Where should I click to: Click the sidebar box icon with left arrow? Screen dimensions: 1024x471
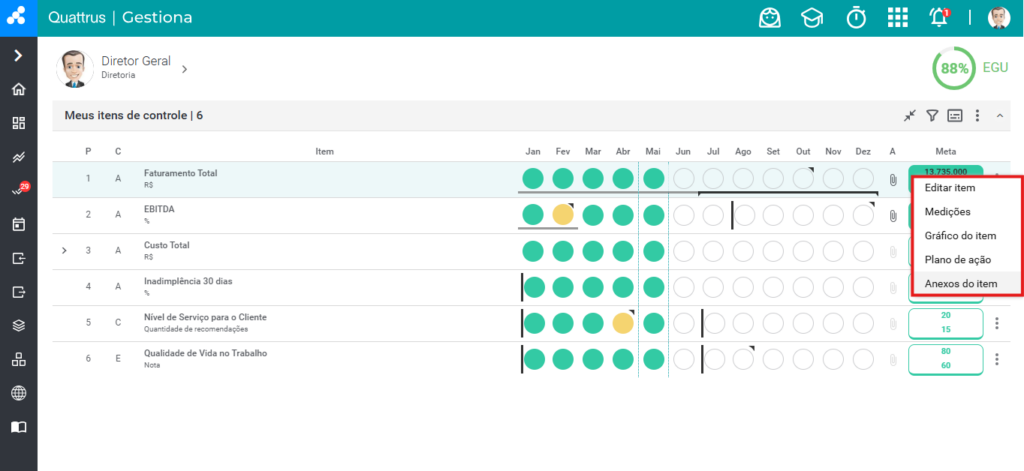[18, 259]
